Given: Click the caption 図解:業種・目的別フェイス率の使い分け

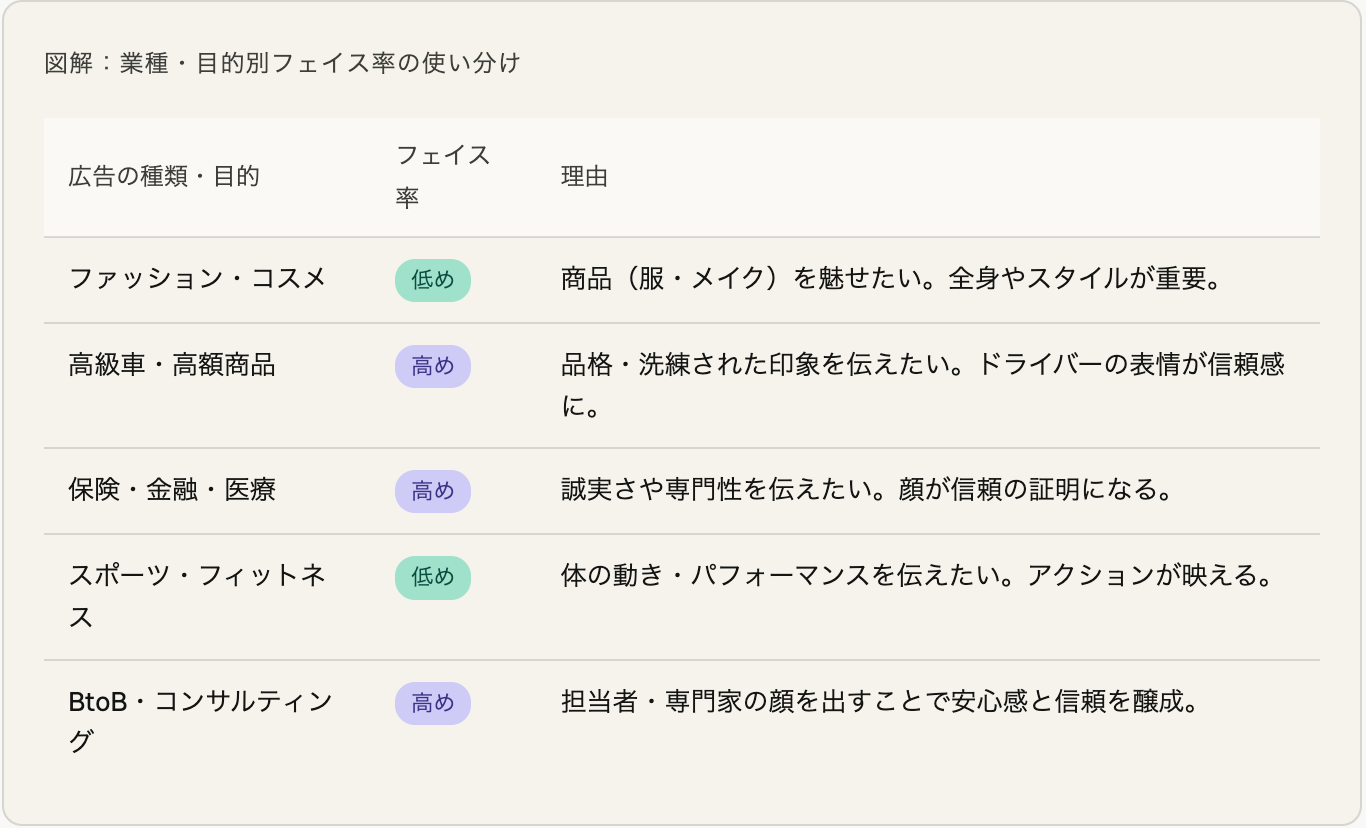Looking at the screenshot, I should pos(283,63).
